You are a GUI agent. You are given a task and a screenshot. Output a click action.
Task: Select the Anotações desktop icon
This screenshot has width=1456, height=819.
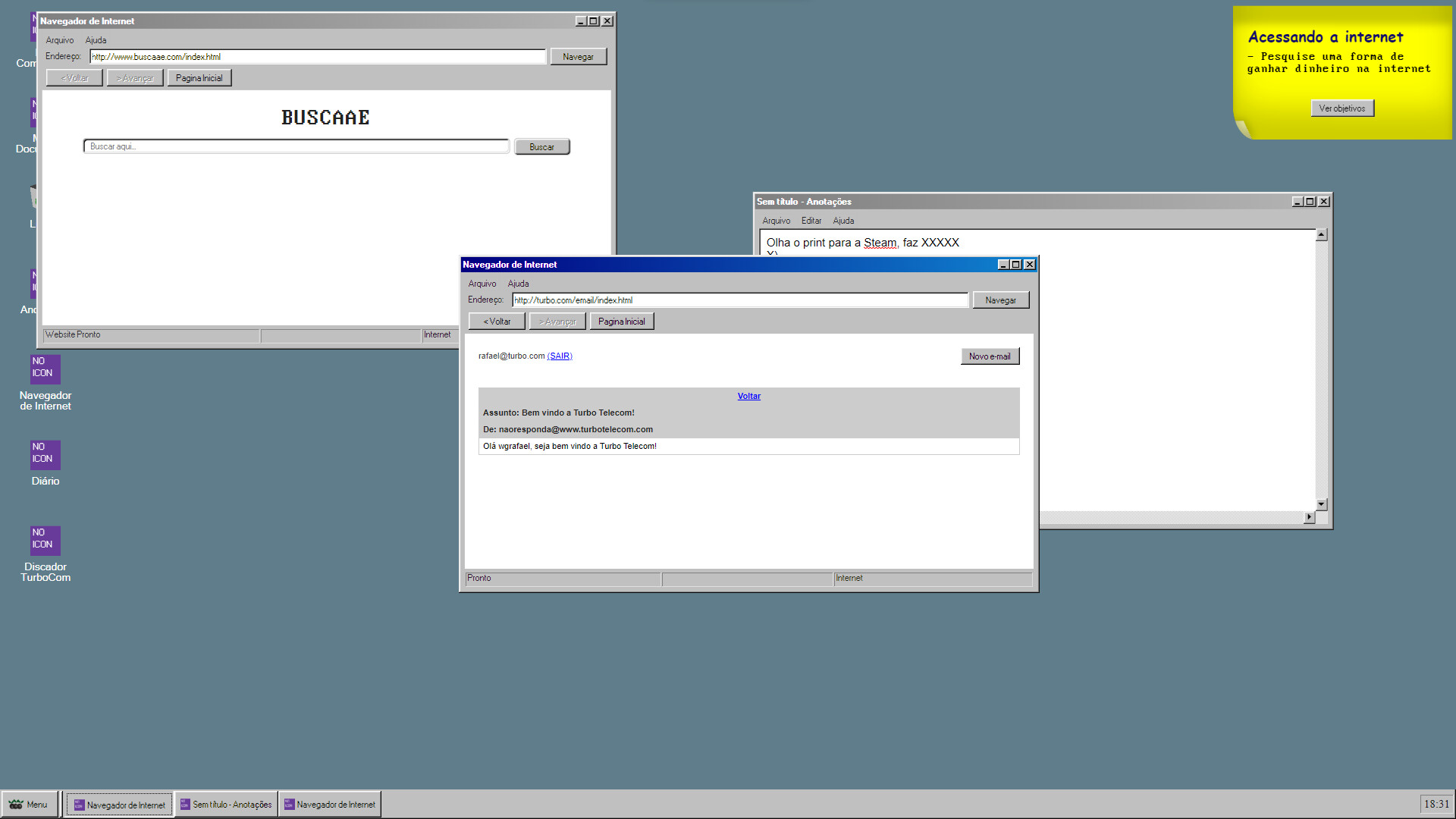tap(34, 284)
